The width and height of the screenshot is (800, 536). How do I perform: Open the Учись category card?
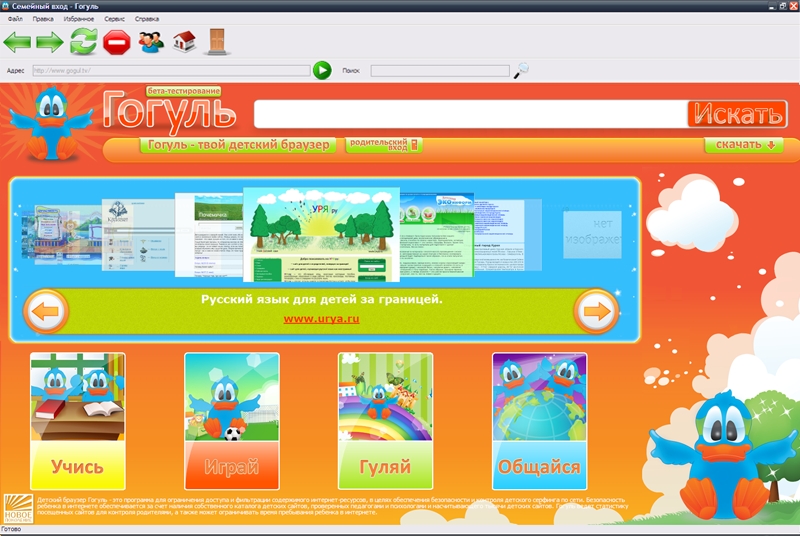pyautogui.click(x=78, y=421)
